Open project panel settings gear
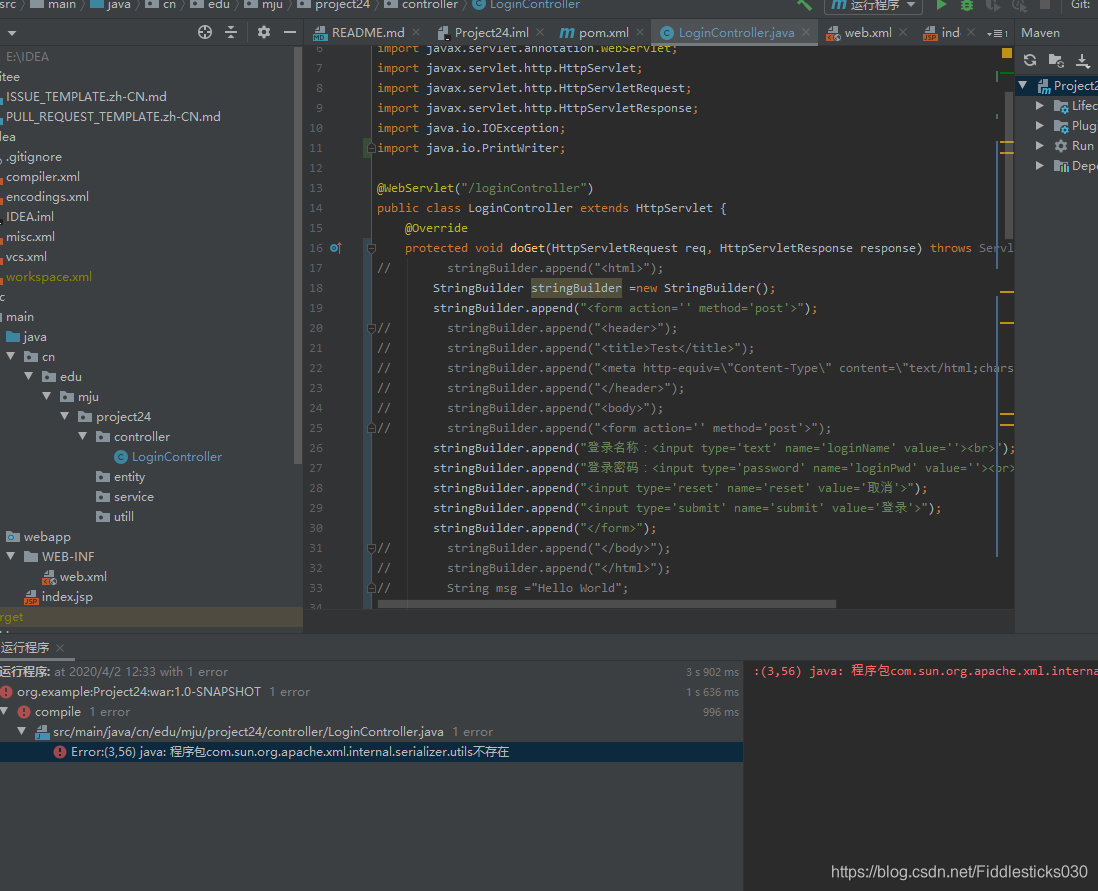The image size is (1098, 891). point(263,32)
